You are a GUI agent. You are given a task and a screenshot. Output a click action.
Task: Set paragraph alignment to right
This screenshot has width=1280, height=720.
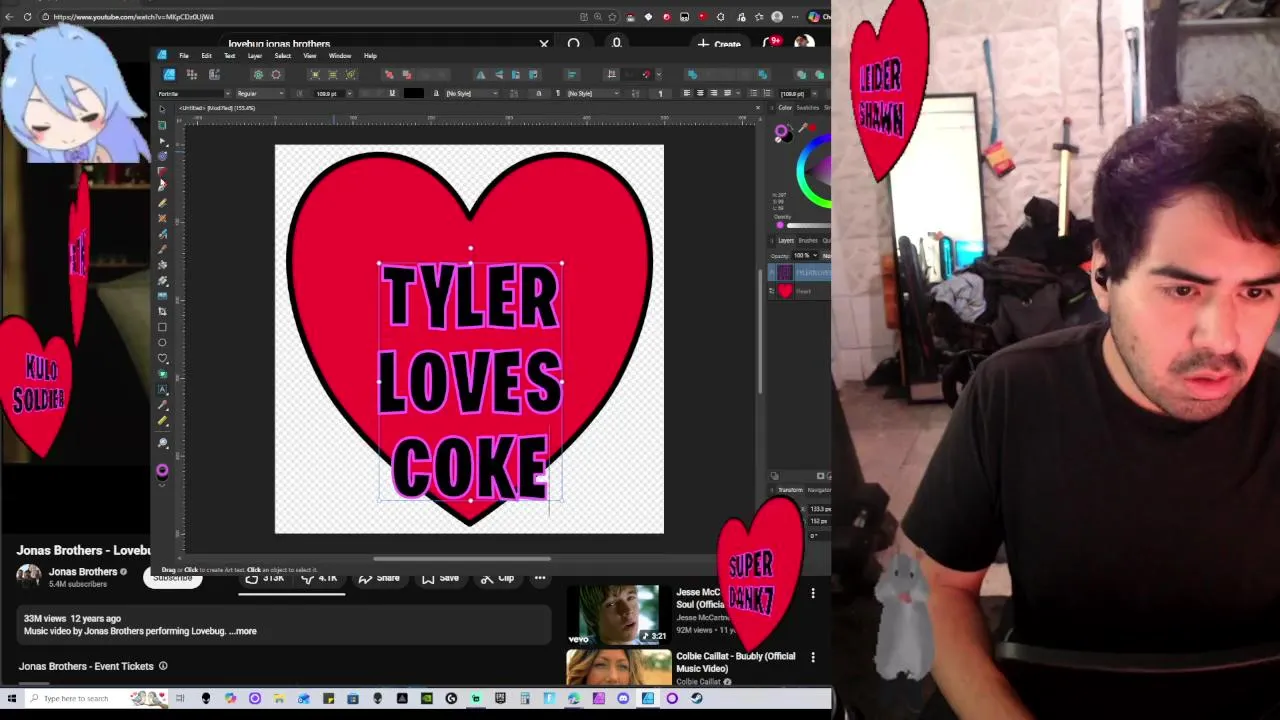[x=713, y=93]
